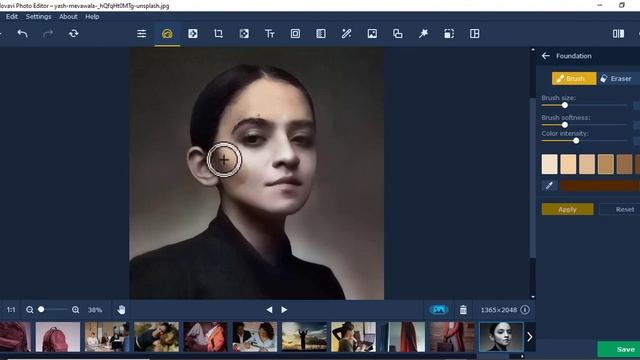Open the layout grid tool icon
Viewport: 640px width, 360px height.
click(474, 33)
